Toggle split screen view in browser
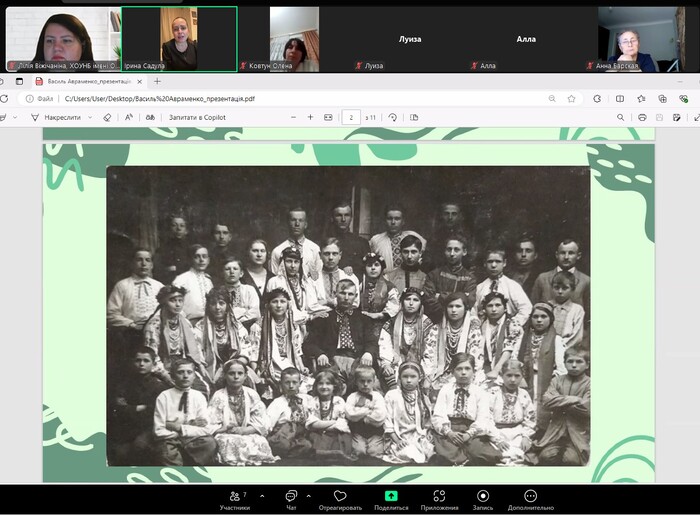This screenshot has height=515, width=700. point(620,99)
